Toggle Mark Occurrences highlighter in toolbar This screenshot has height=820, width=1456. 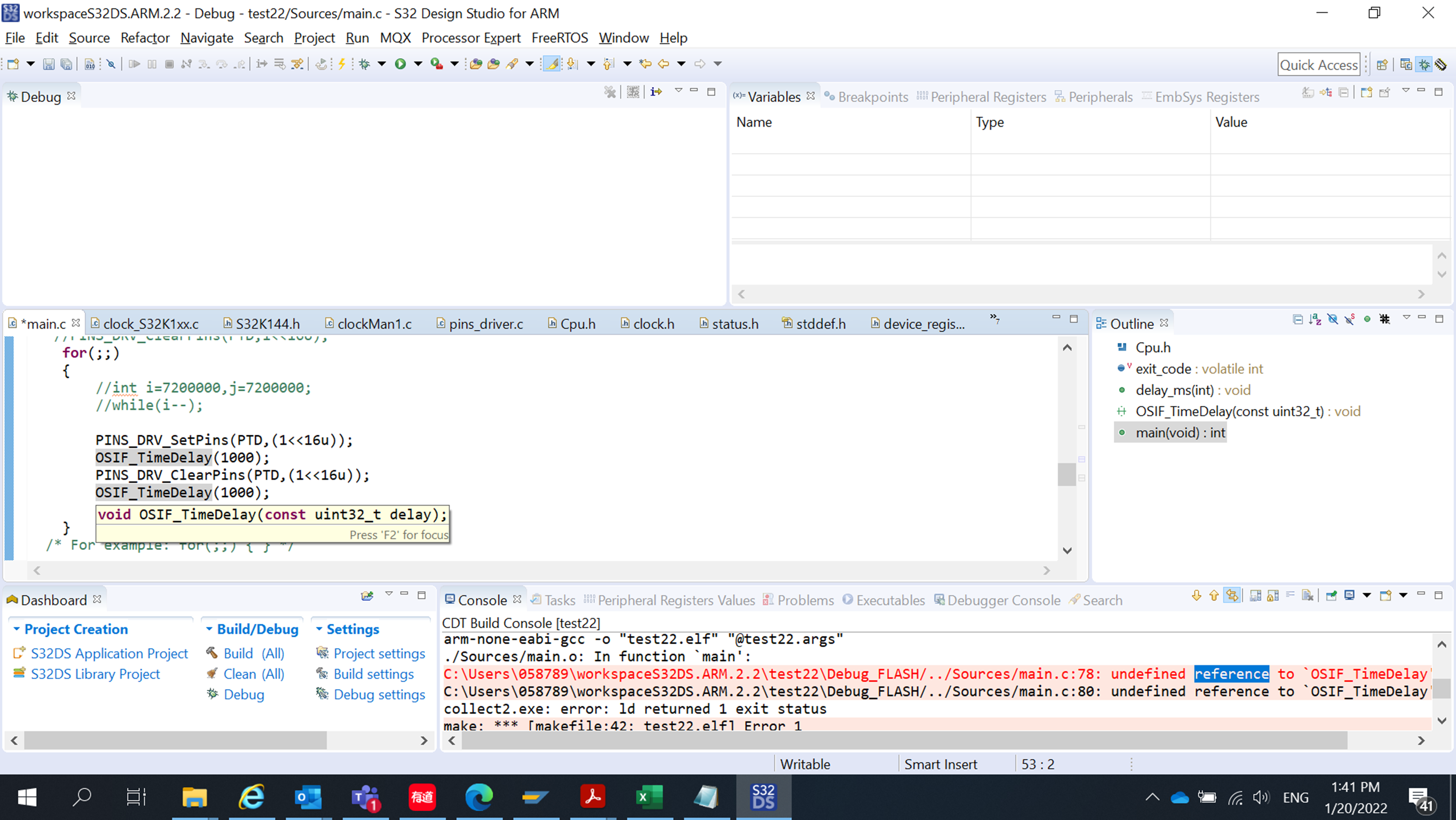coord(552,64)
